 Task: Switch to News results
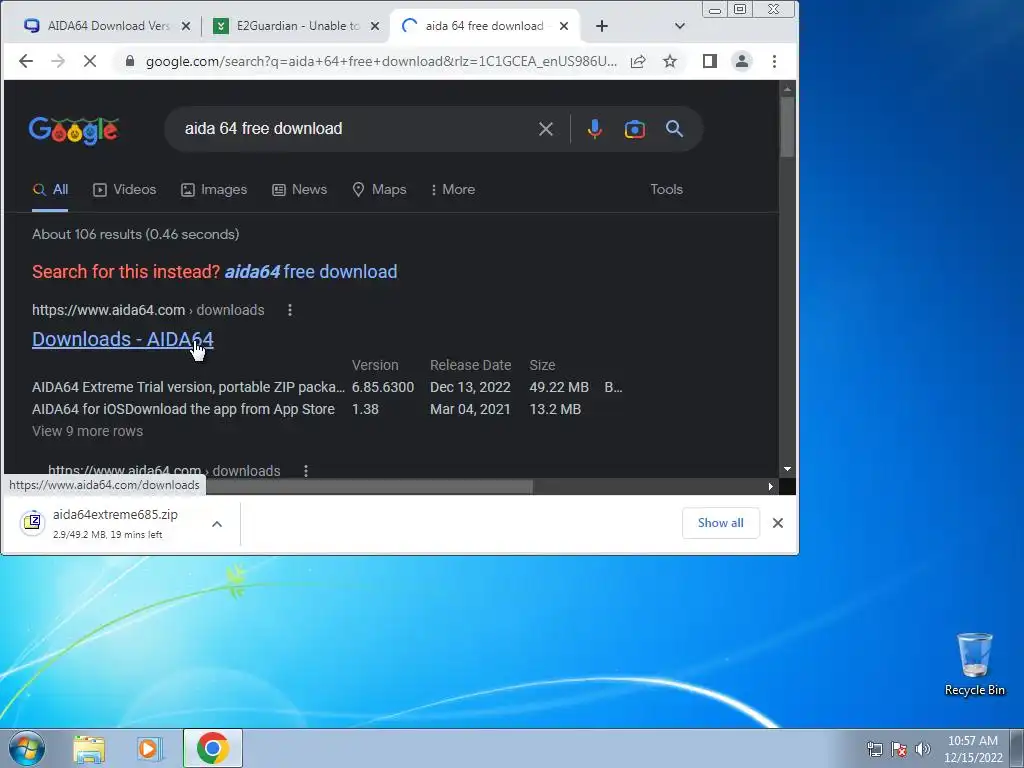coord(300,189)
